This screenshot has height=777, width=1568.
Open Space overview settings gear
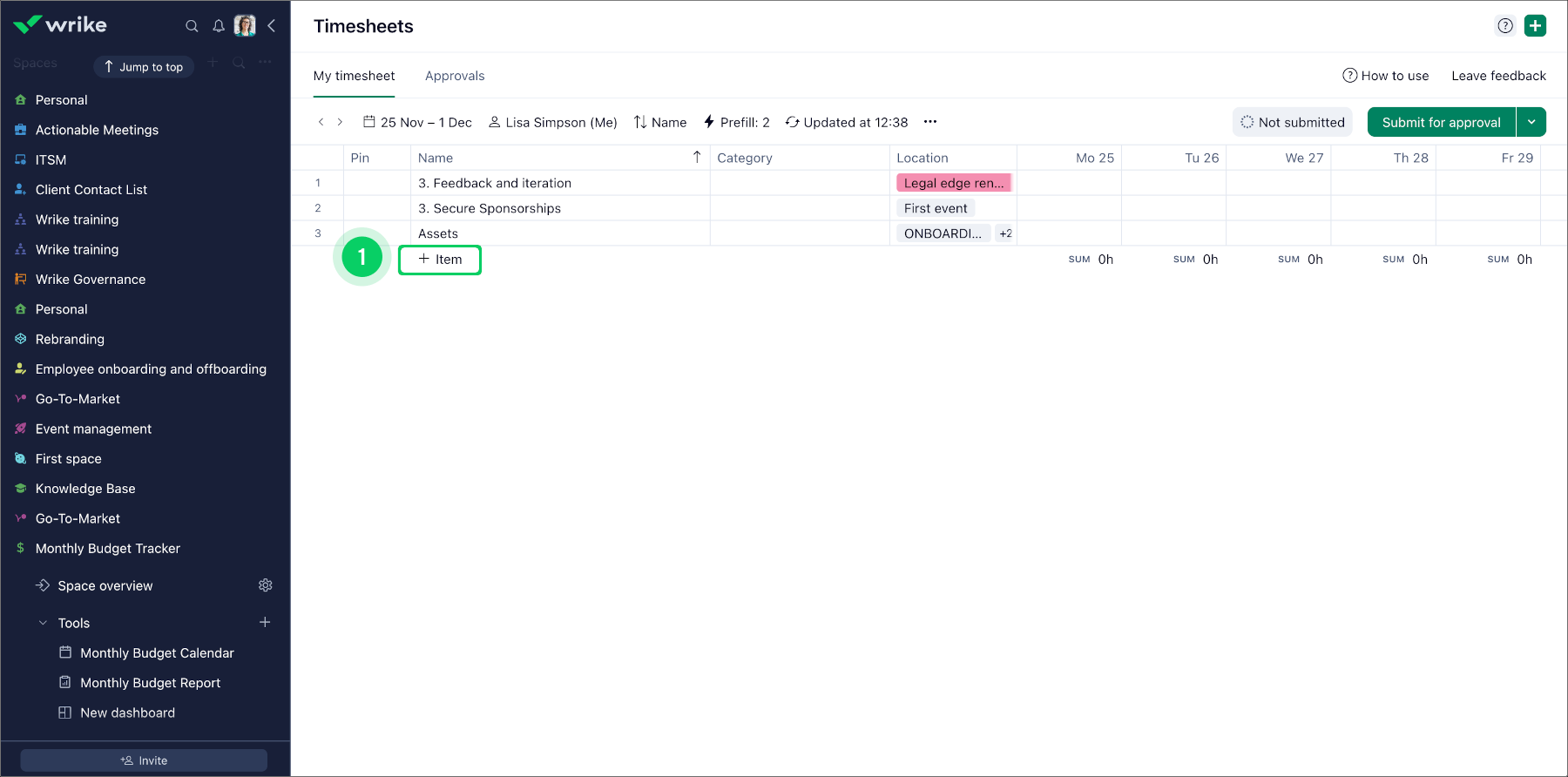click(x=266, y=585)
